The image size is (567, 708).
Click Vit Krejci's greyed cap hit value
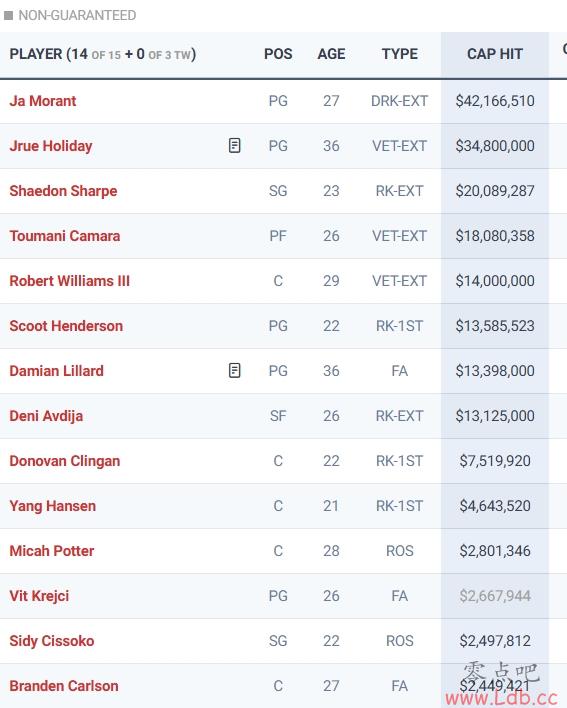495,596
